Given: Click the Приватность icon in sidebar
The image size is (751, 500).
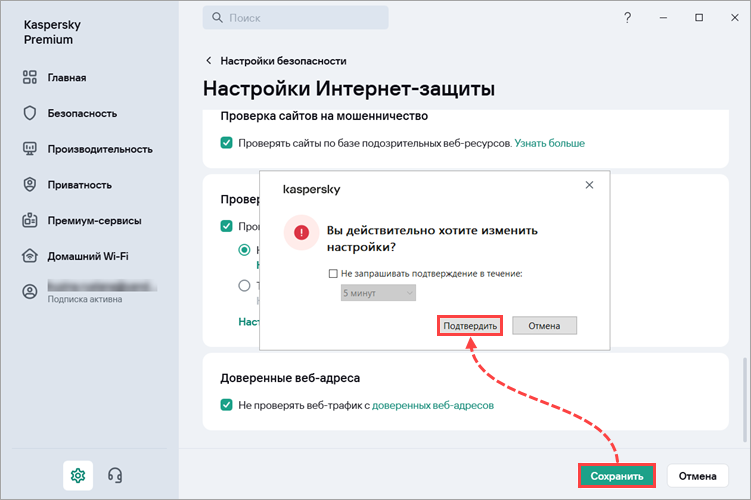Looking at the screenshot, I should click(30, 184).
